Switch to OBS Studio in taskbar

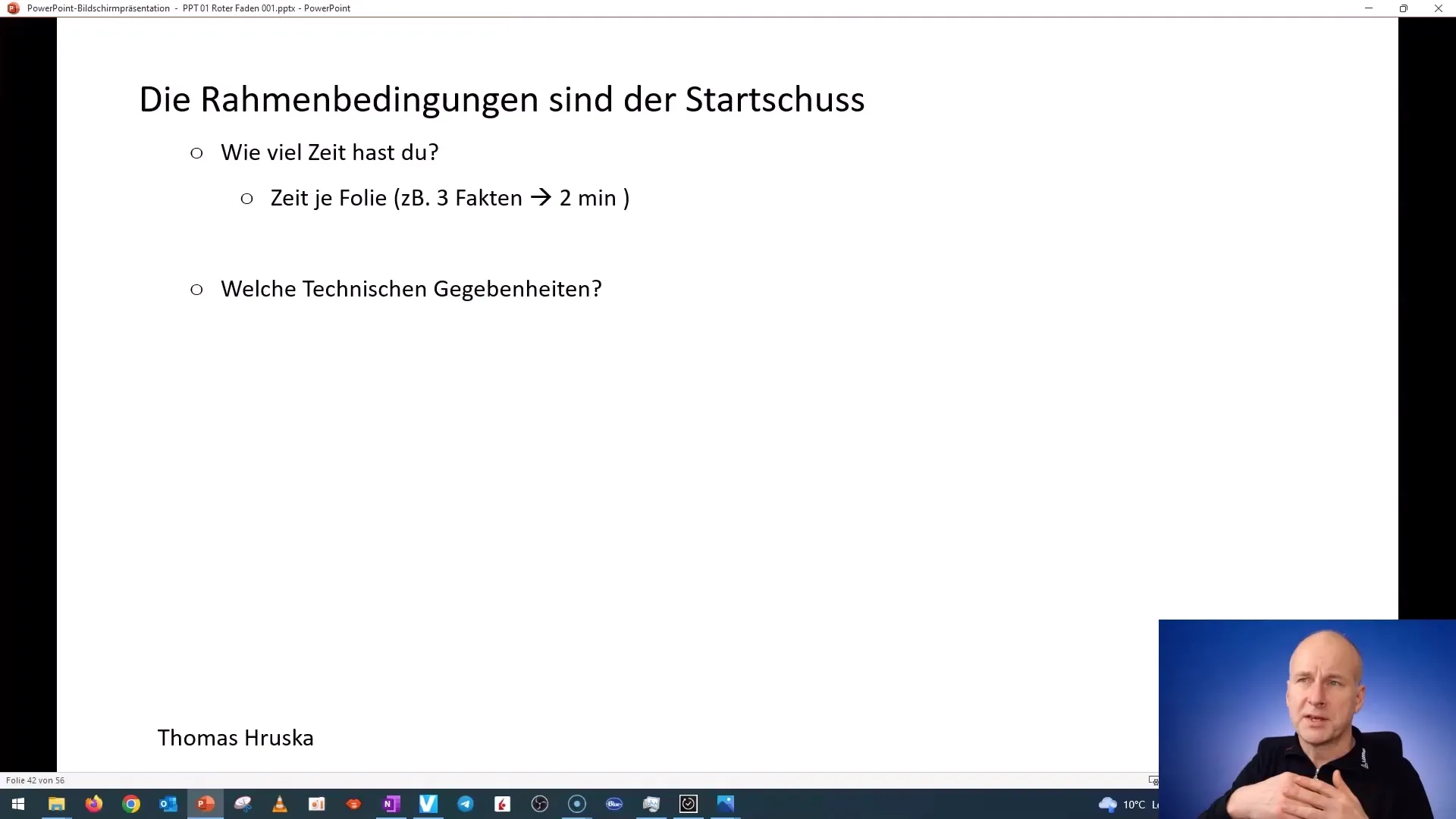point(539,804)
